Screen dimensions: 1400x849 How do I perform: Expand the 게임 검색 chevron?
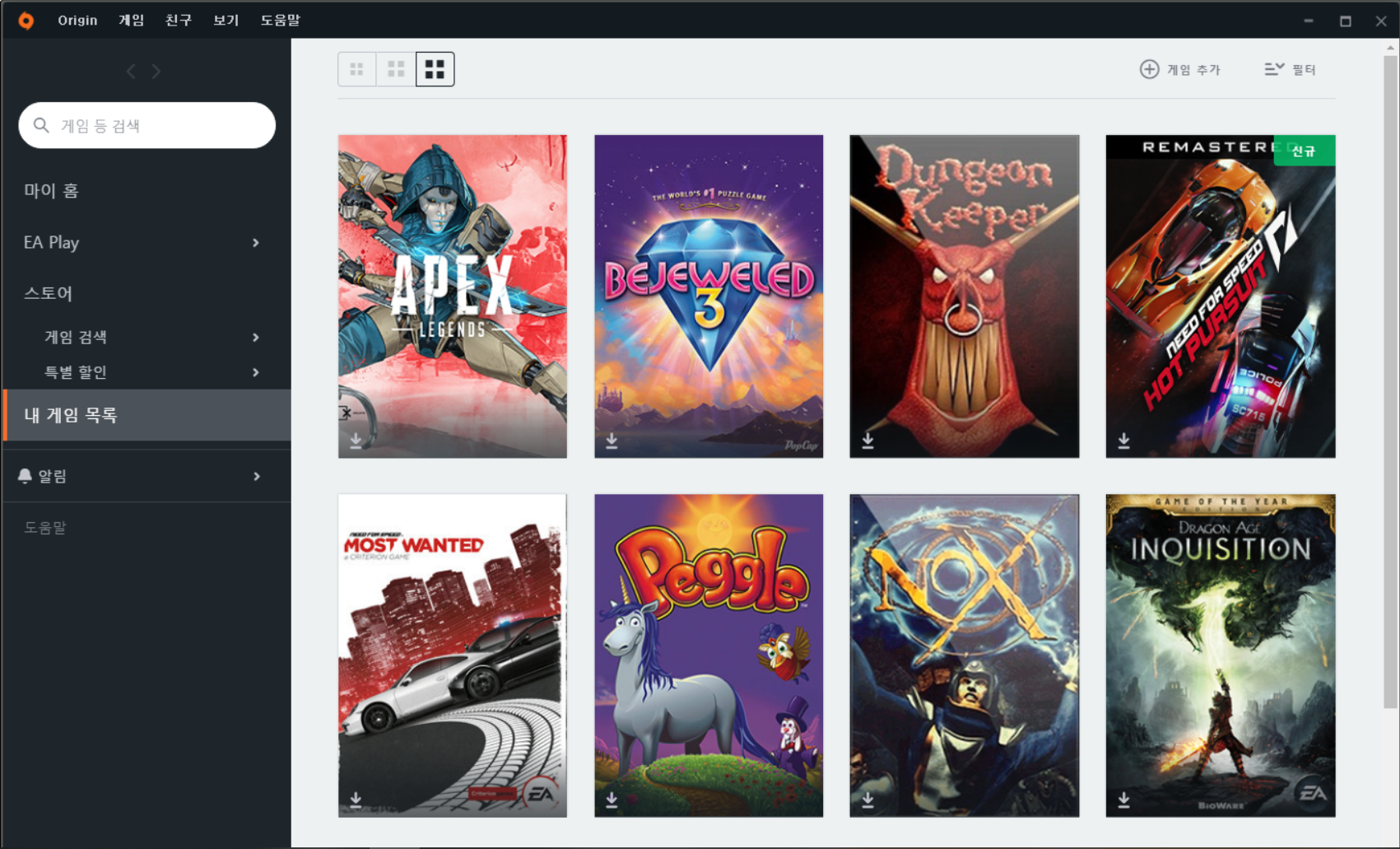(256, 338)
